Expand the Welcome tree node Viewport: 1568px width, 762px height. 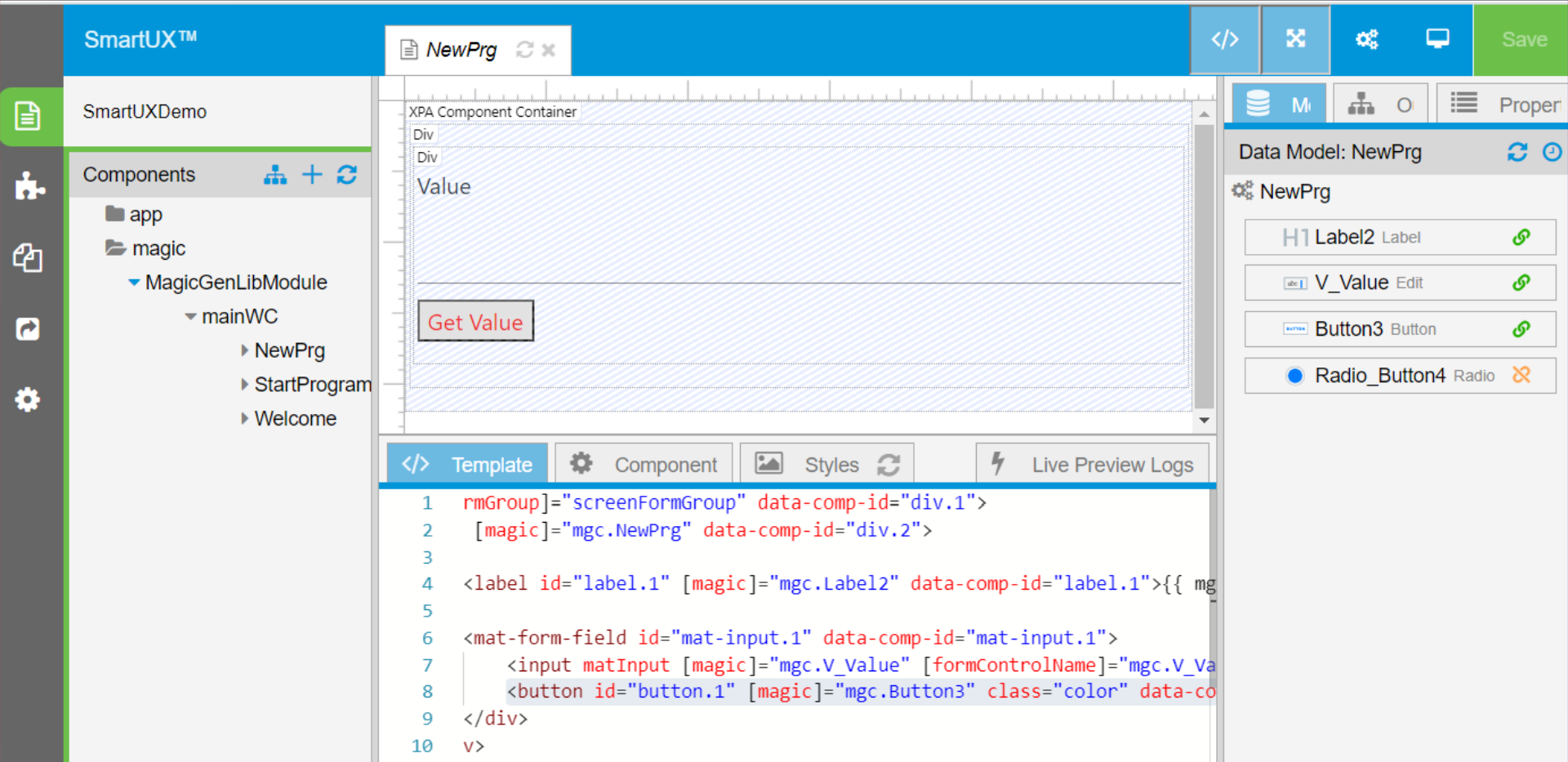point(244,419)
